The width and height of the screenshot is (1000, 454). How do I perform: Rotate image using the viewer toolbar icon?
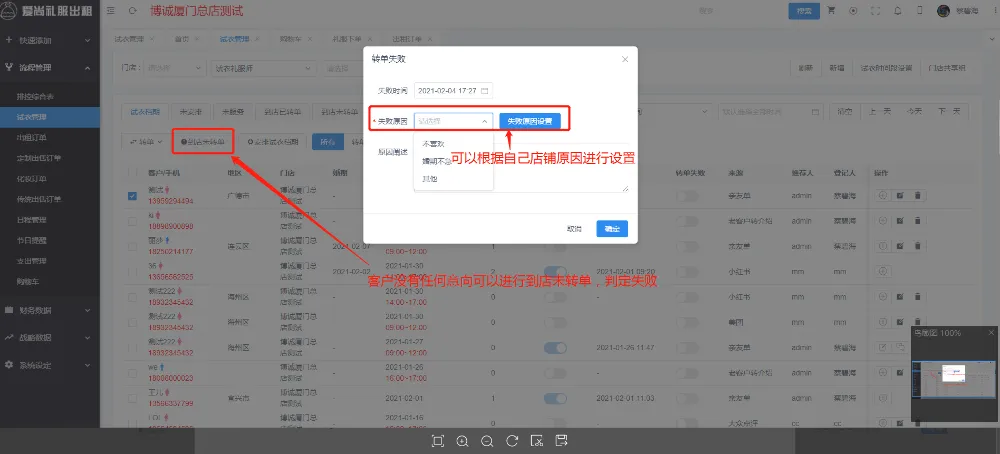coord(512,441)
